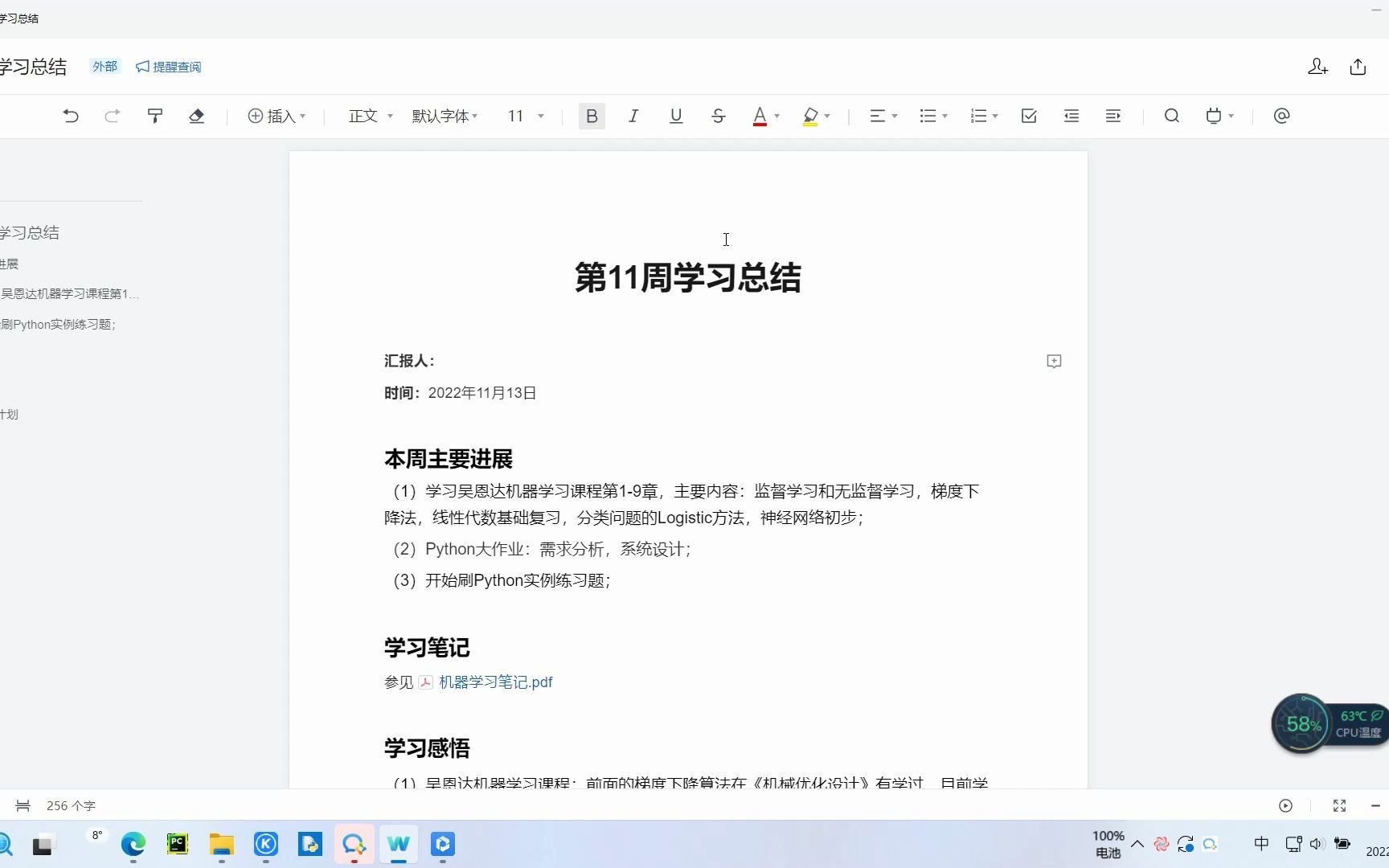Undo the last edit
Screen dimensions: 1389x868
coord(71,116)
